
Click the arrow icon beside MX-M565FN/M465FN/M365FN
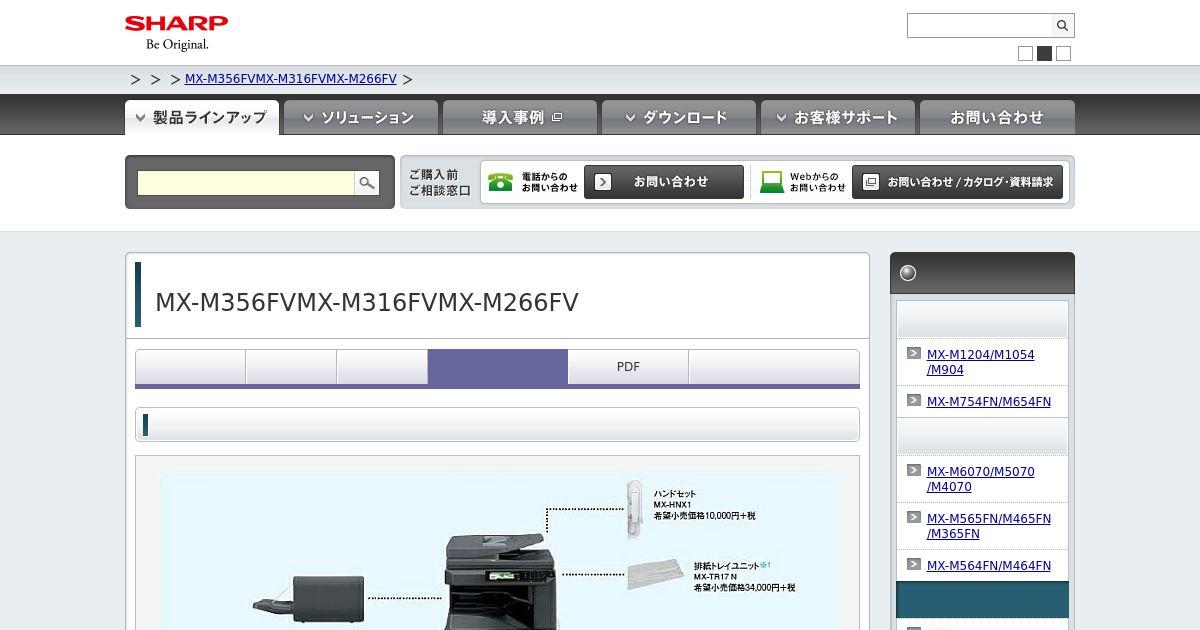pyautogui.click(x=913, y=517)
